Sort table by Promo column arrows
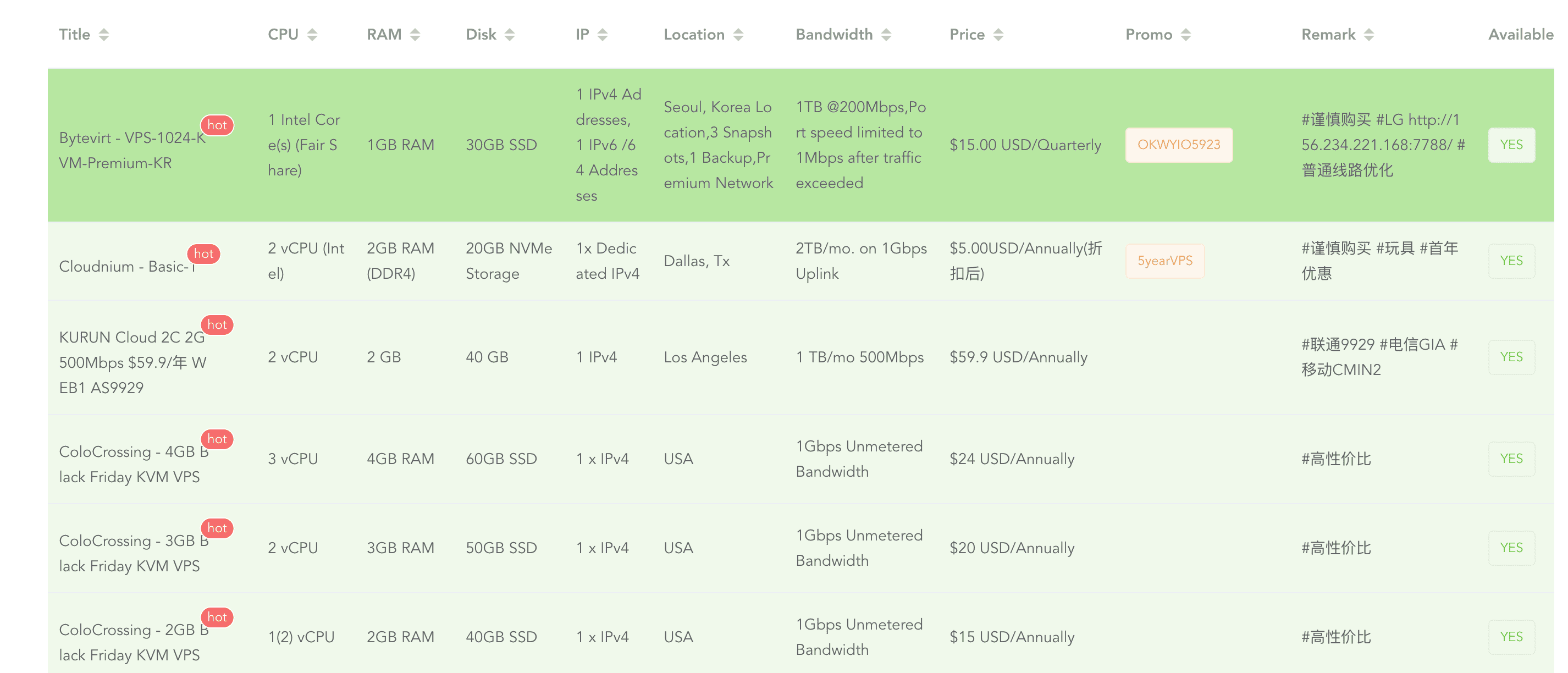 (x=1186, y=35)
